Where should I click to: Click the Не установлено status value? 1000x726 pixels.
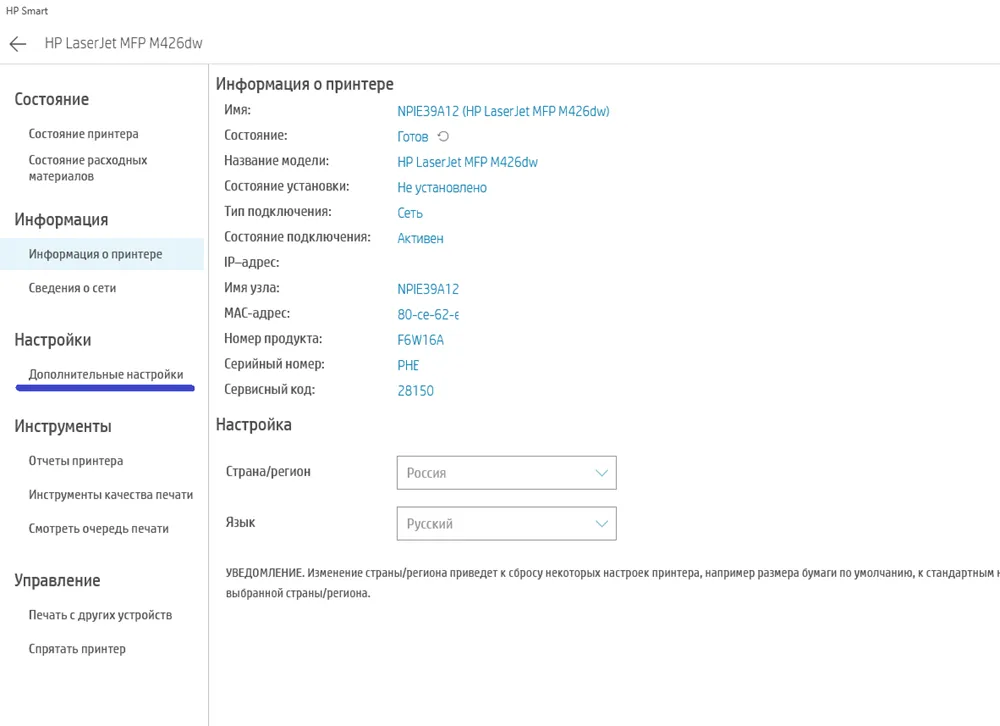click(x=442, y=188)
